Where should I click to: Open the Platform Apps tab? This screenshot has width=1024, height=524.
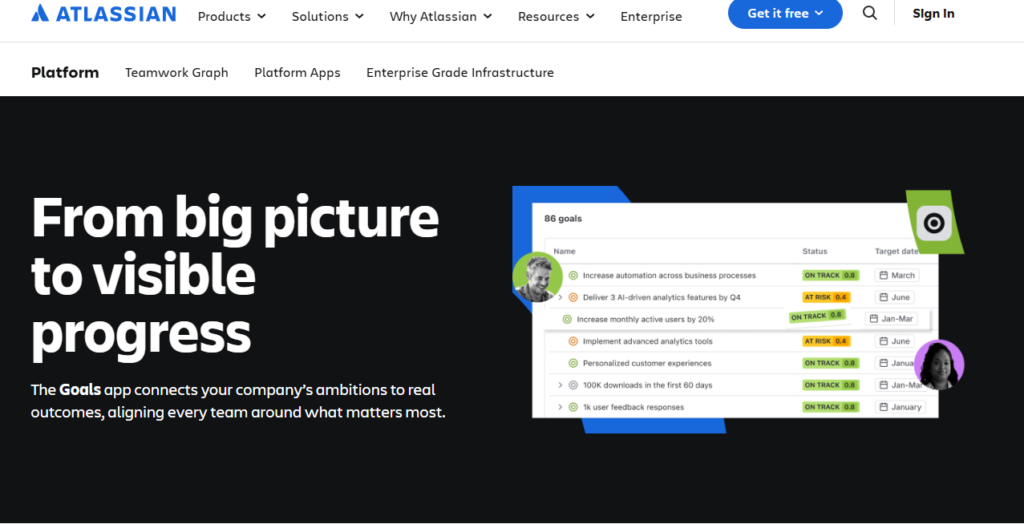coord(297,73)
